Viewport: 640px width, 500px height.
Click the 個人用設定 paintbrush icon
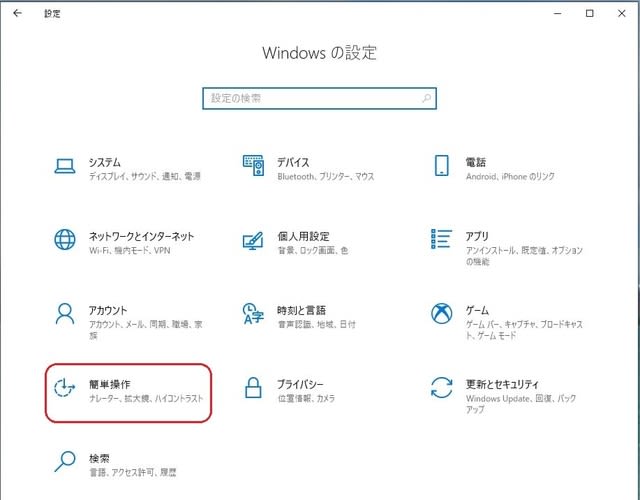253,240
